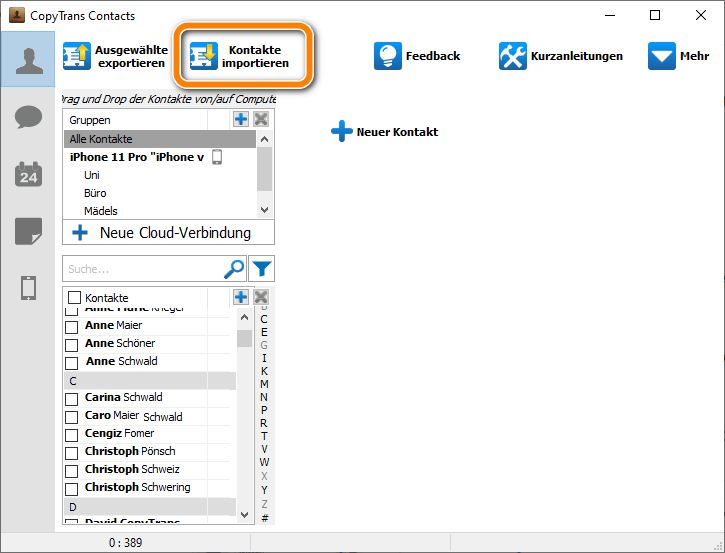Jump to letter P in alphabet index
This screenshot has width=725, height=553.
click(x=264, y=410)
